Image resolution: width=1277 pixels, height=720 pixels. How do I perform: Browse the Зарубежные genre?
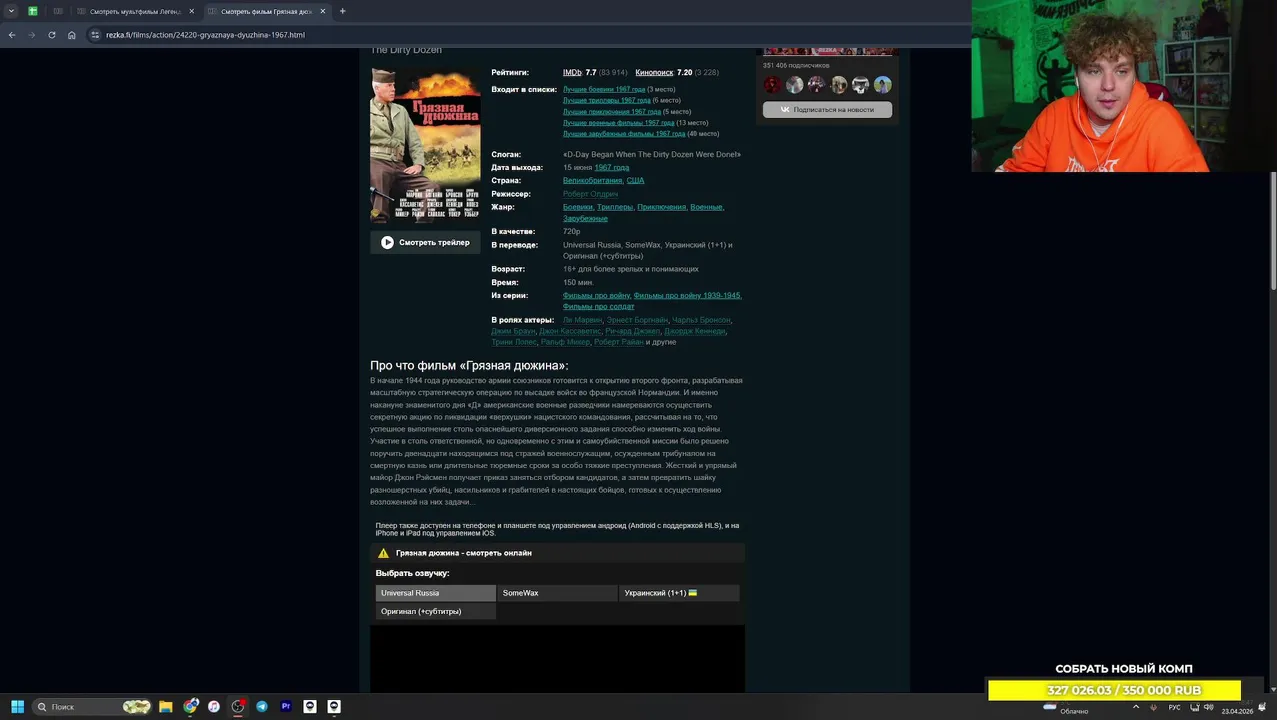585,218
